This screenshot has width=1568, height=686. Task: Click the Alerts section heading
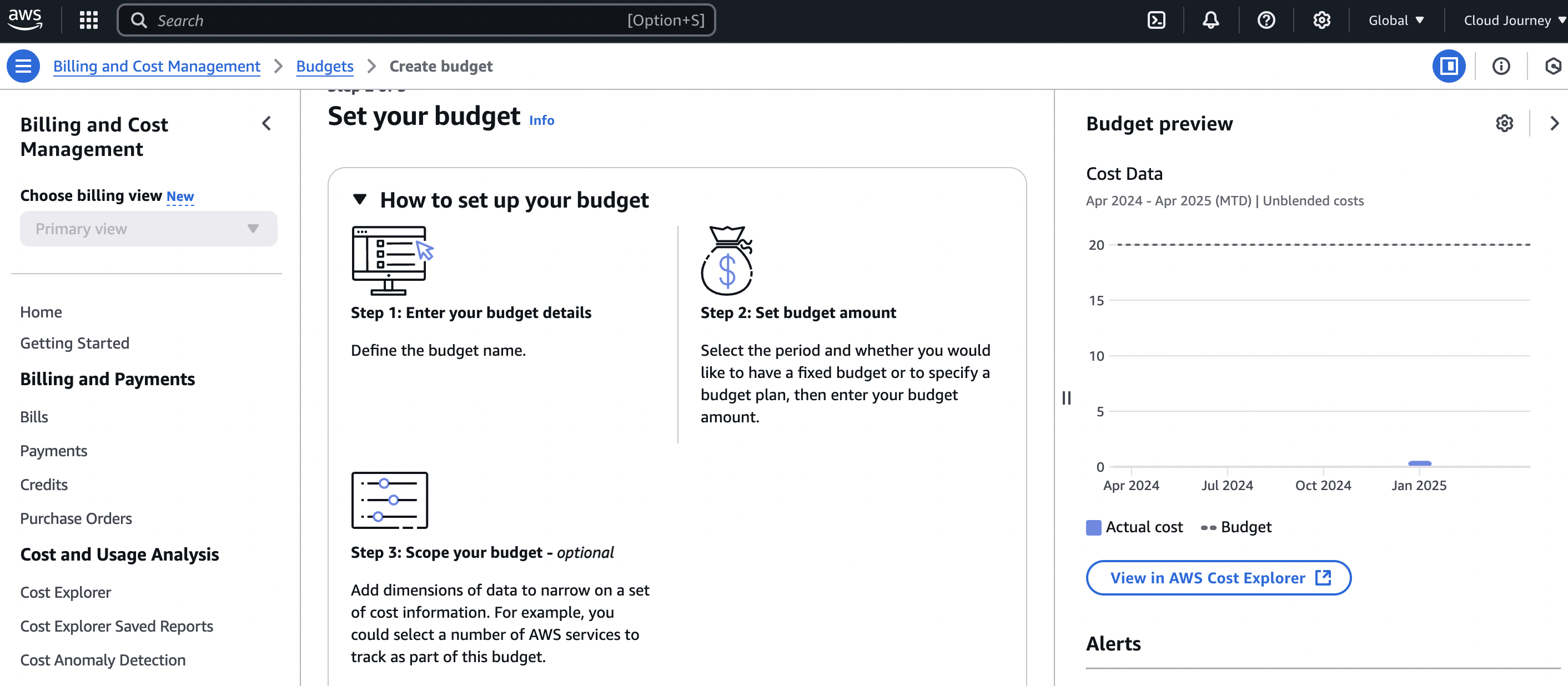pos(1113,643)
